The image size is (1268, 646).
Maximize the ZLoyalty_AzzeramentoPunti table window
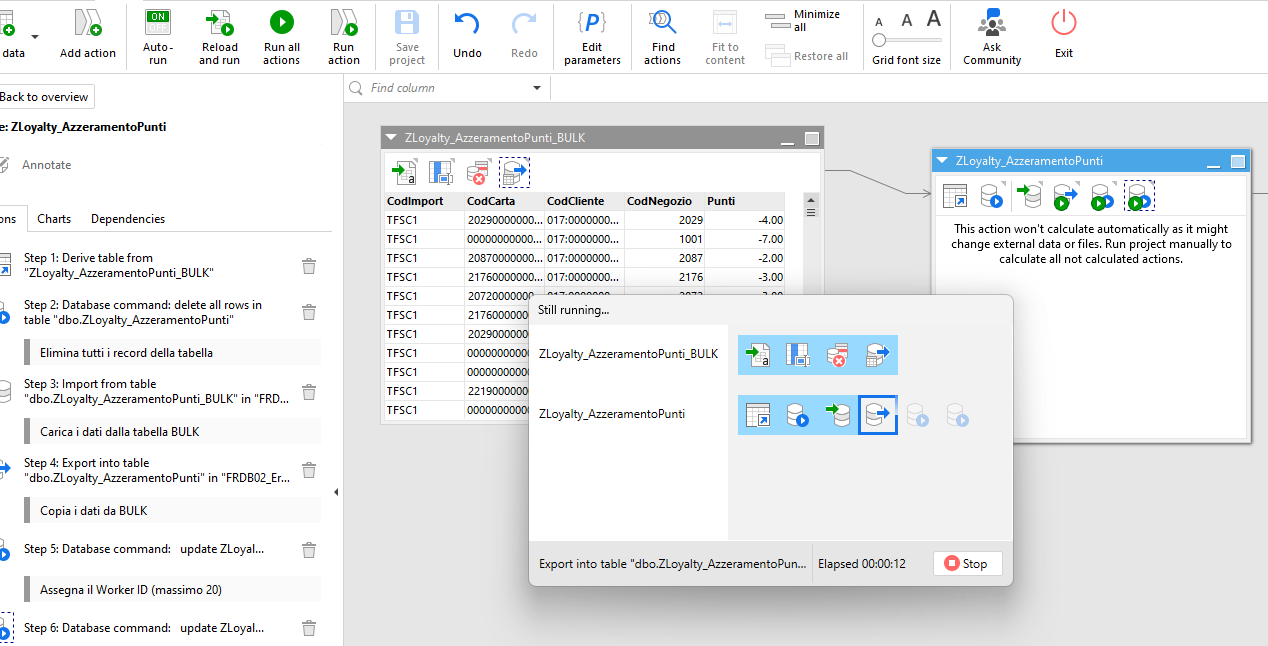(x=1238, y=161)
